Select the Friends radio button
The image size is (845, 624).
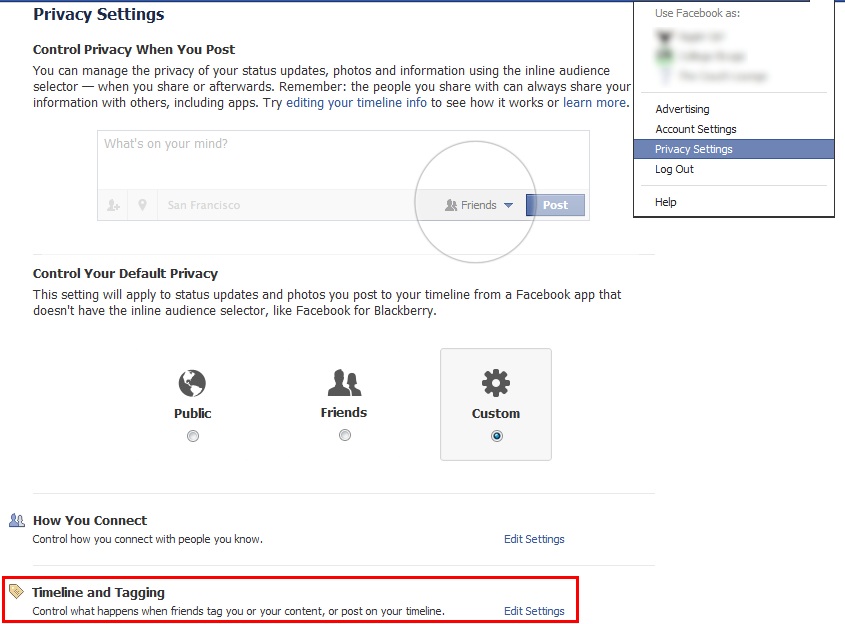click(345, 435)
